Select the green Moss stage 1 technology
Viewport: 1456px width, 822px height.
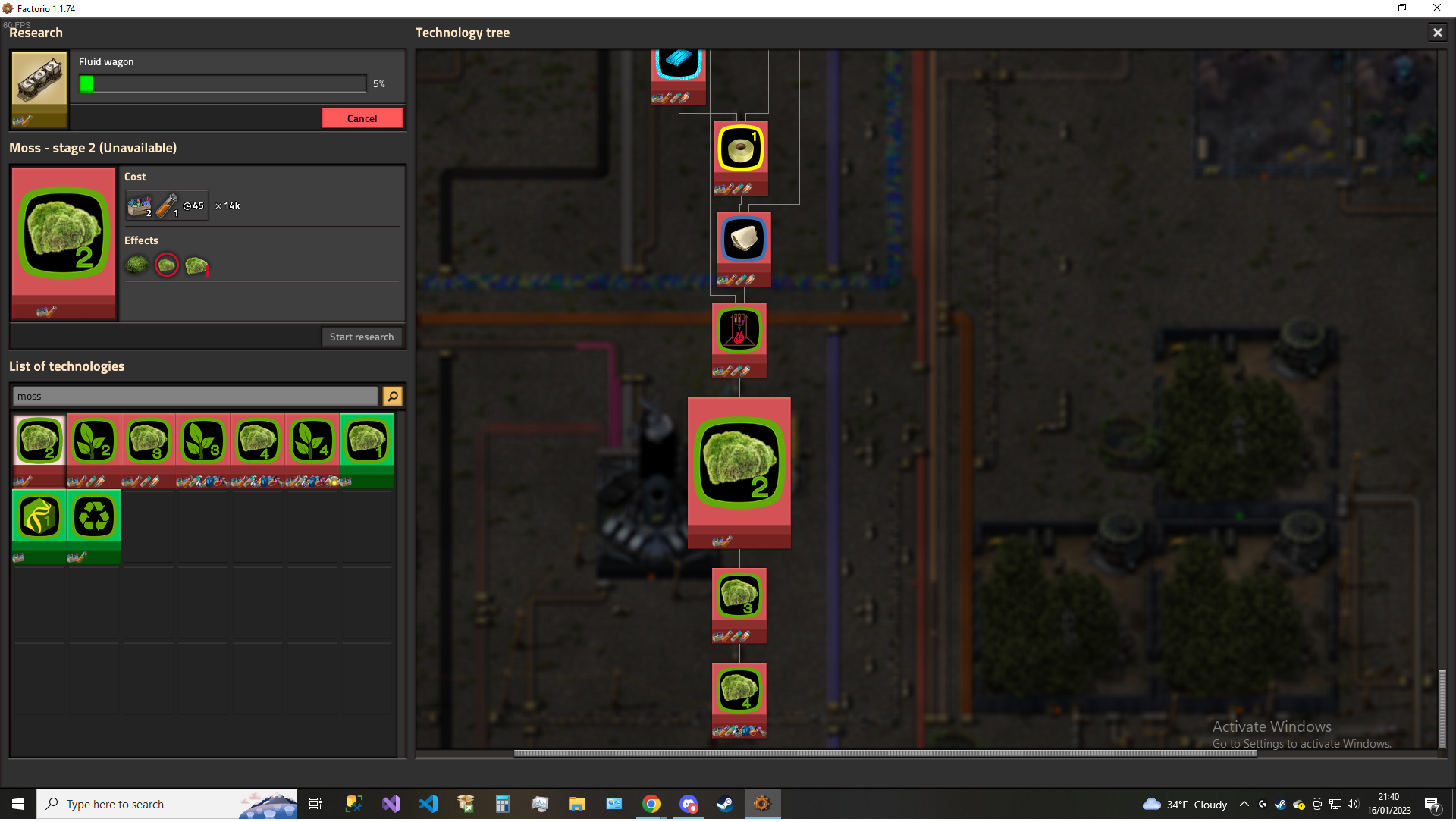click(367, 450)
